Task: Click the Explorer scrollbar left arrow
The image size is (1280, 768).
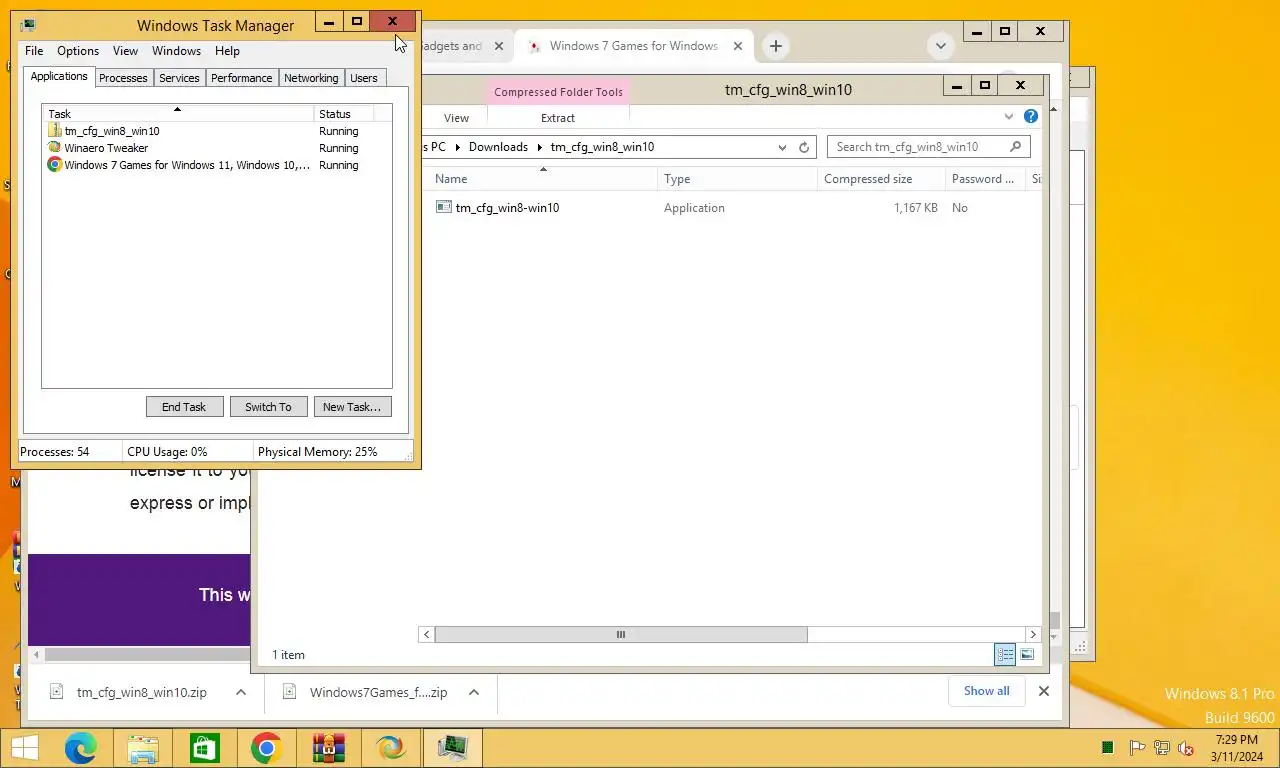Action: pyautogui.click(x=427, y=634)
